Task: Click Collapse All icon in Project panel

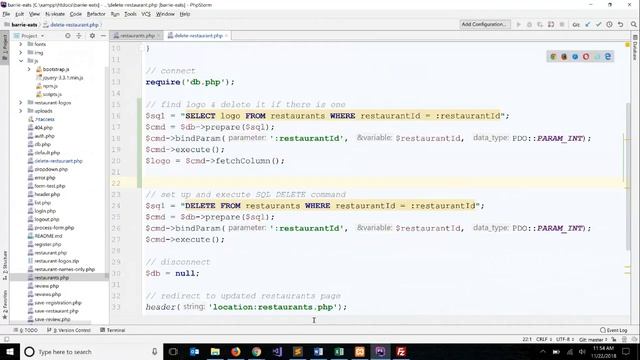Action: 79,36
